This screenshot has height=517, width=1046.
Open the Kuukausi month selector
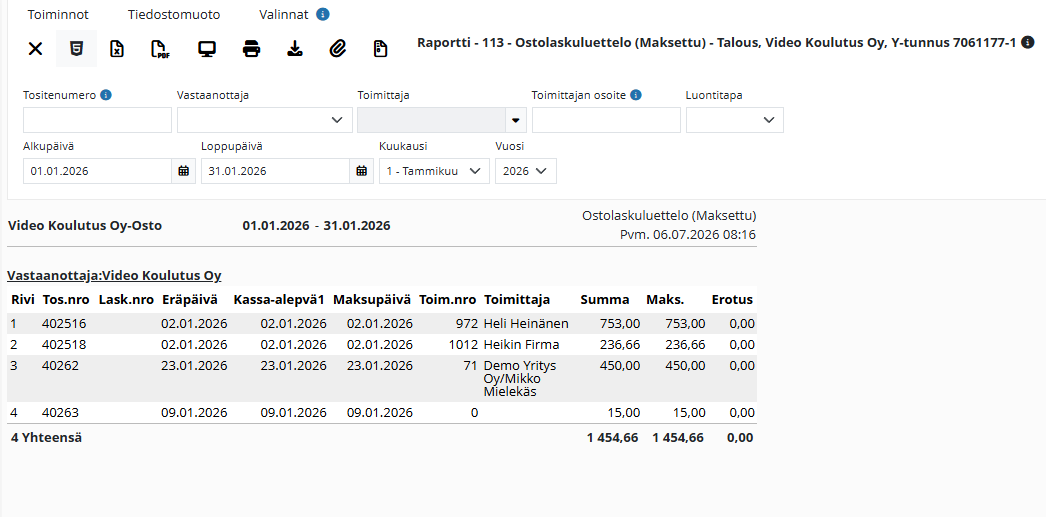434,171
